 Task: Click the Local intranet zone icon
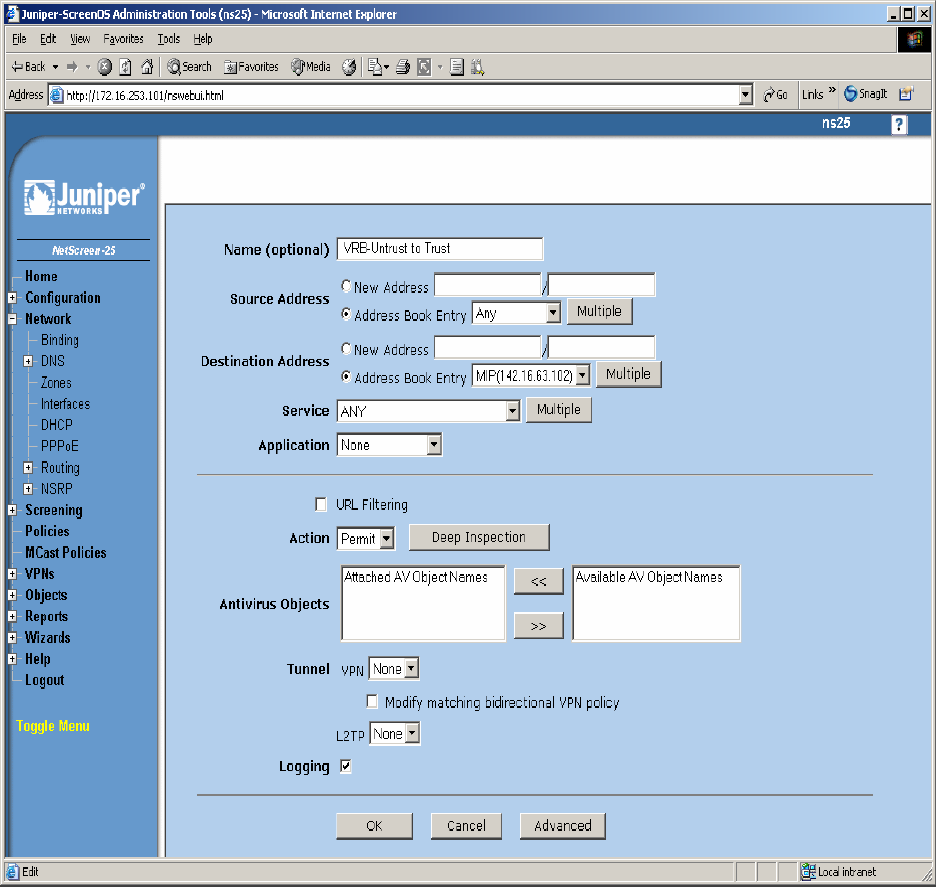tap(808, 871)
